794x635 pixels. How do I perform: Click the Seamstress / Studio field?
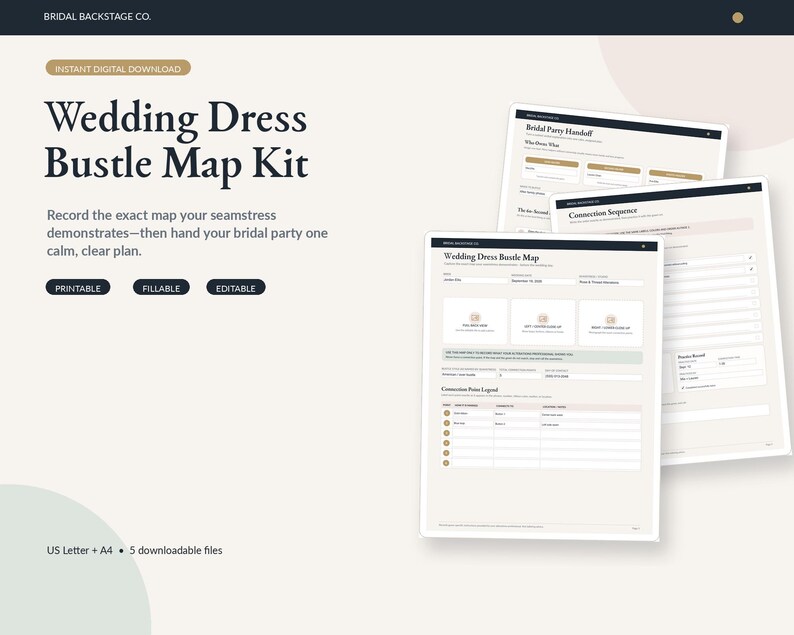(x=611, y=283)
